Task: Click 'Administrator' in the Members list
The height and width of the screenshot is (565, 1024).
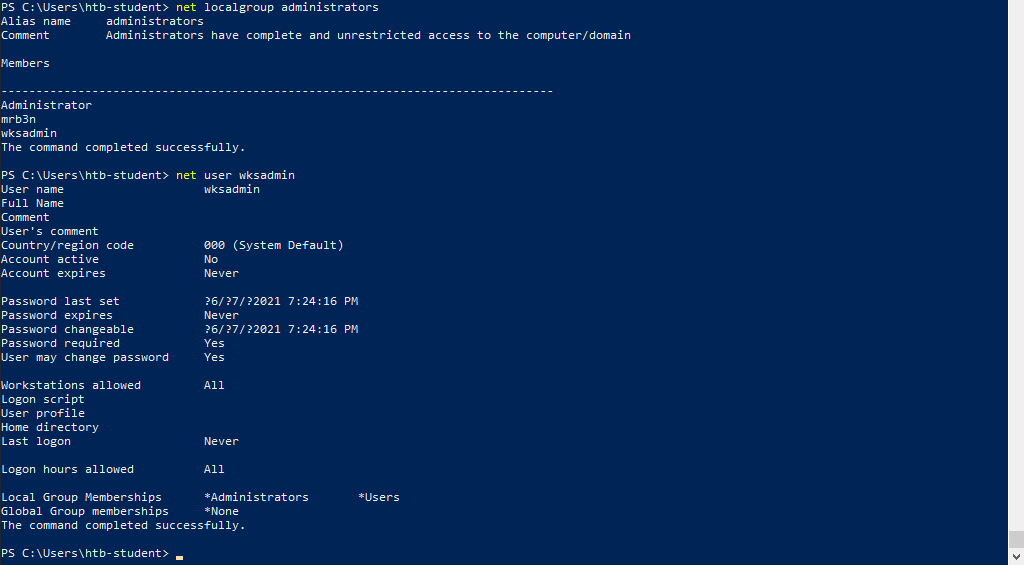Action: tap(46, 105)
